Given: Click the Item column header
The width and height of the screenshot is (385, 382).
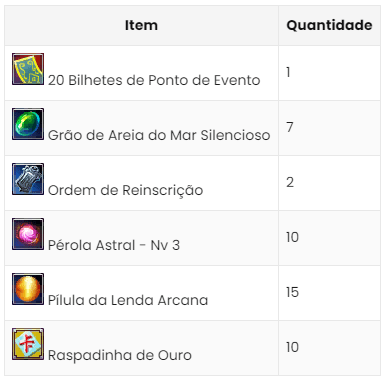Looking at the screenshot, I should tap(141, 25).
